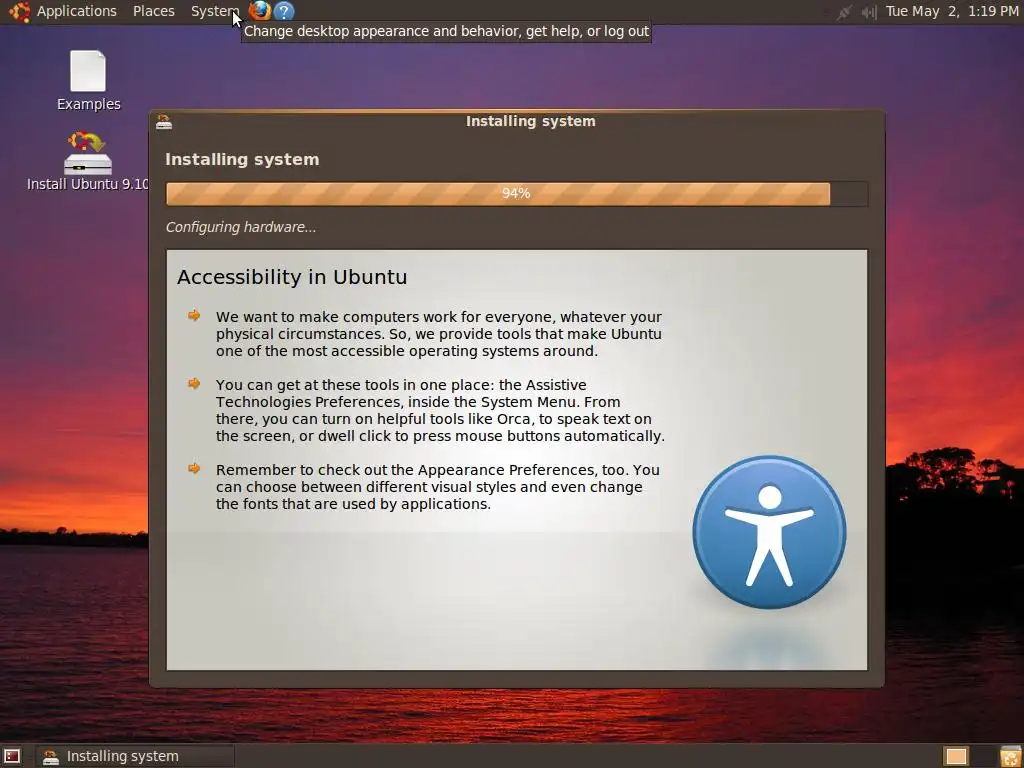
Task: Click the paragraph about Appearance Preferences
Action: tap(438, 487)
